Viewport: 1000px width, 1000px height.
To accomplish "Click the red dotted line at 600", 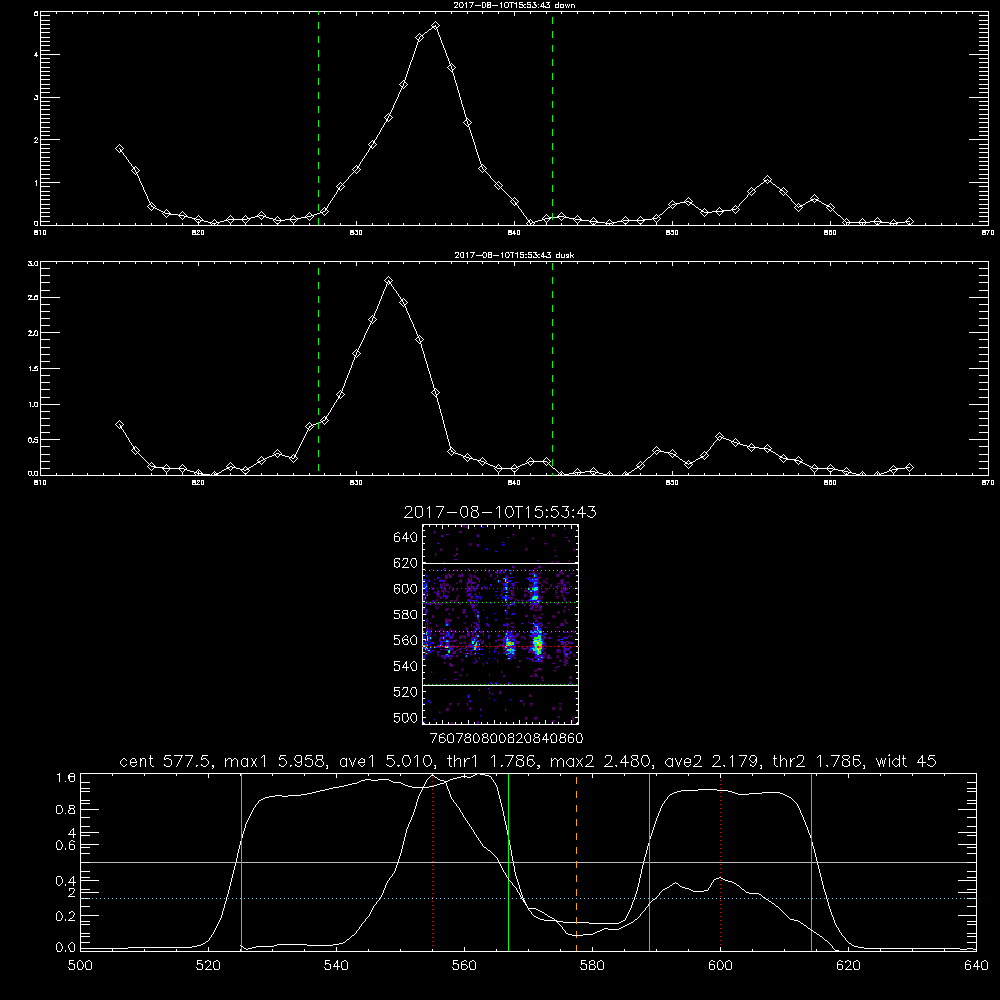I will (720, 861).
